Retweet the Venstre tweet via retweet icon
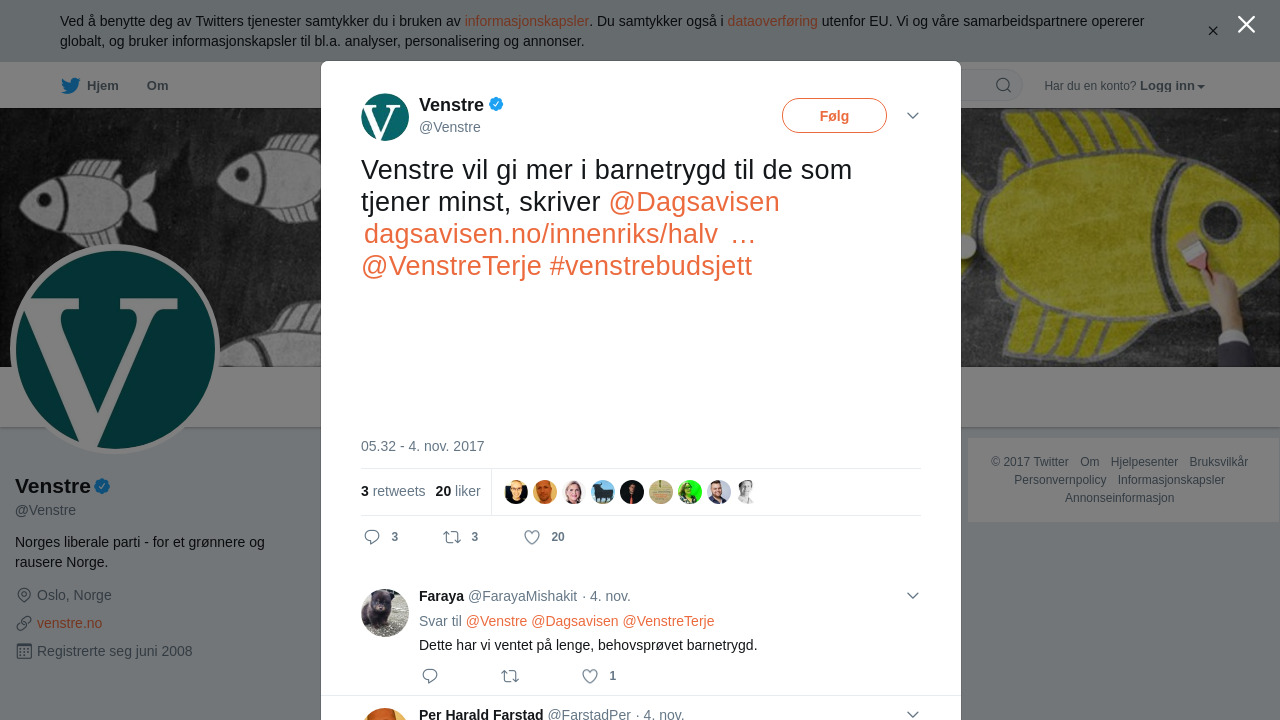This screenshot has width=1280, height=720. pos(452,537)
